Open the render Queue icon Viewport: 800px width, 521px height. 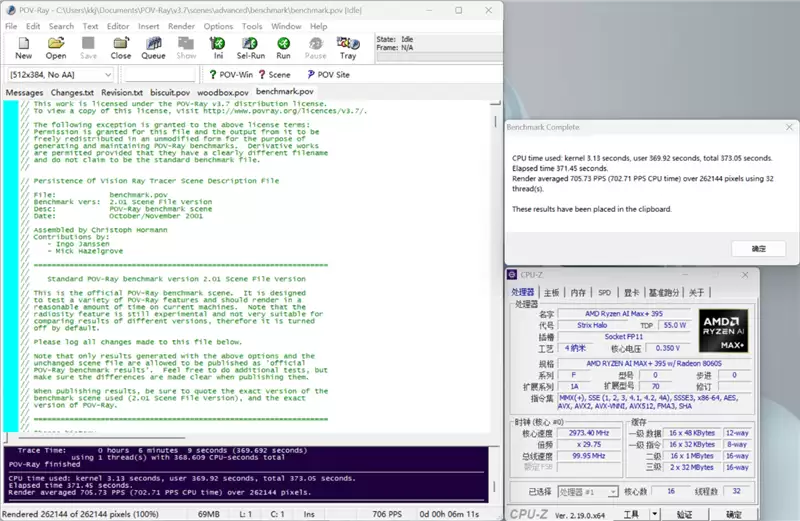(153, 48)
